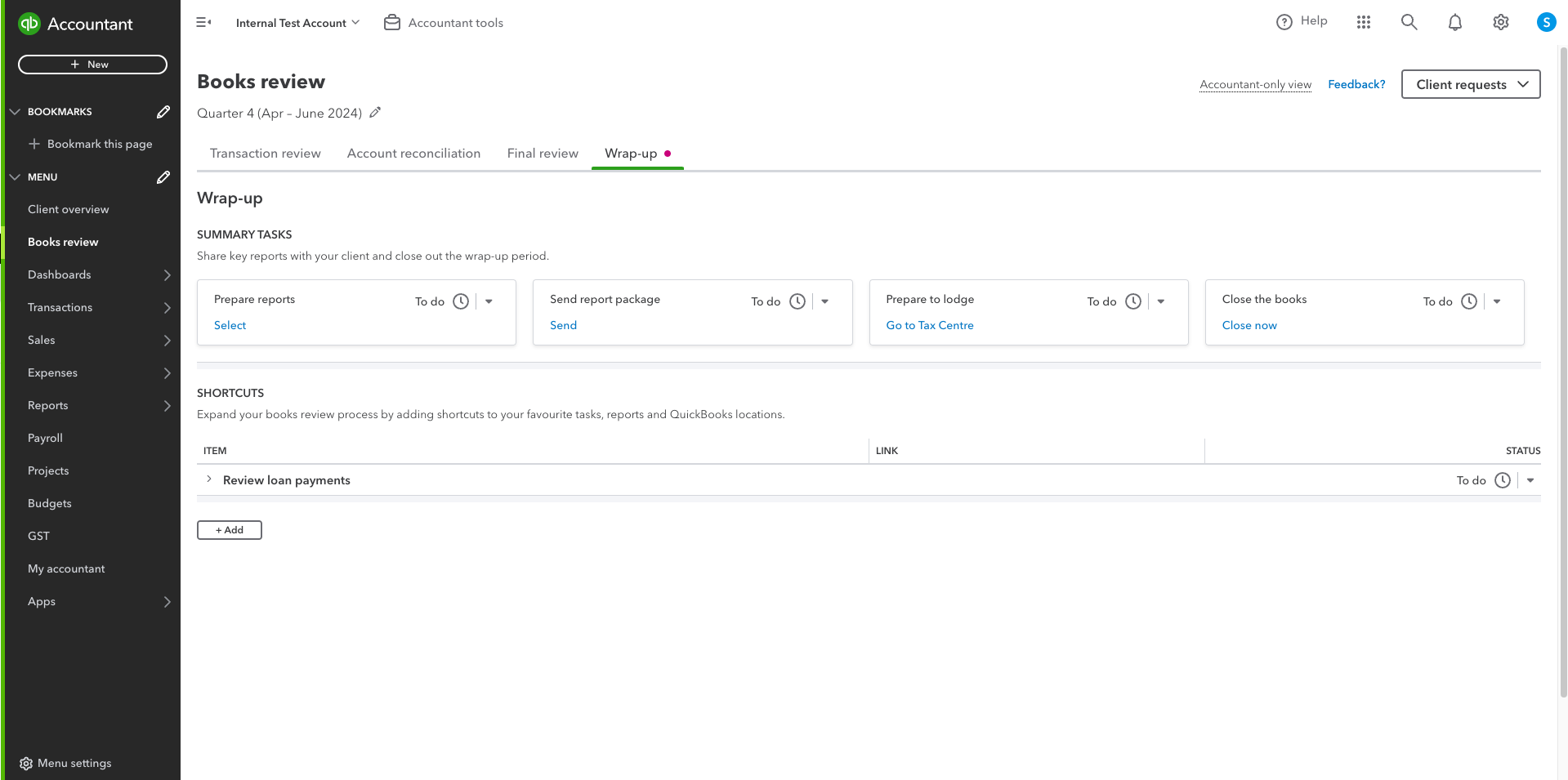This screenshot has width=1568, height=780.
Task: Open Review loan payments status dropdown arrow
Action: coord(1530,480)
